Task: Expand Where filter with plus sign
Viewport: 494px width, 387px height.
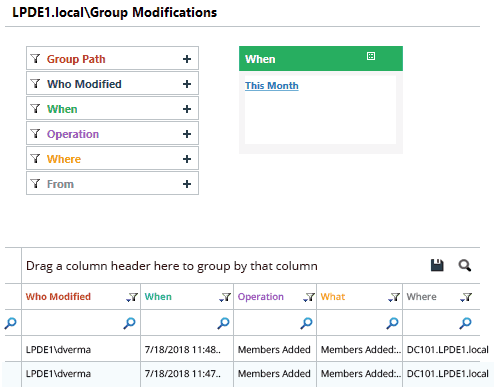Action: click(187, 159)
